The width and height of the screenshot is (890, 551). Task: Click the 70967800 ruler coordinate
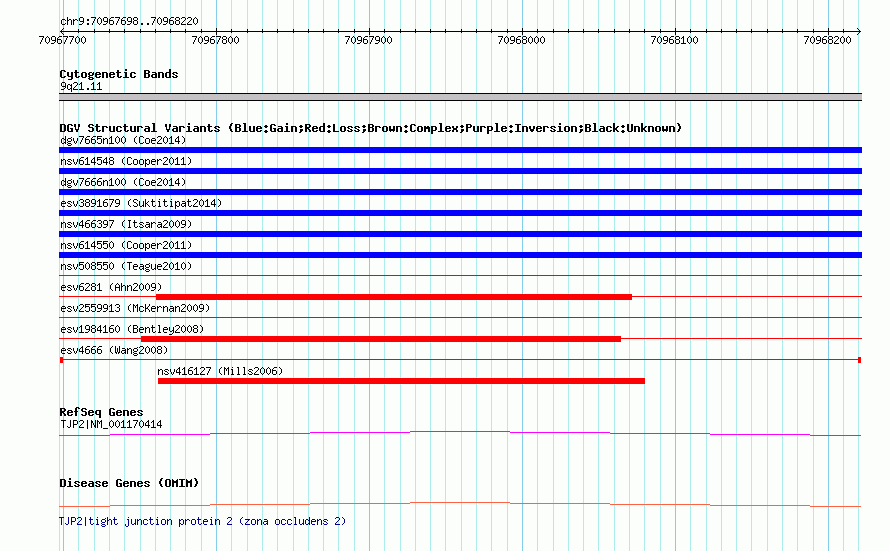click(216, 40)
